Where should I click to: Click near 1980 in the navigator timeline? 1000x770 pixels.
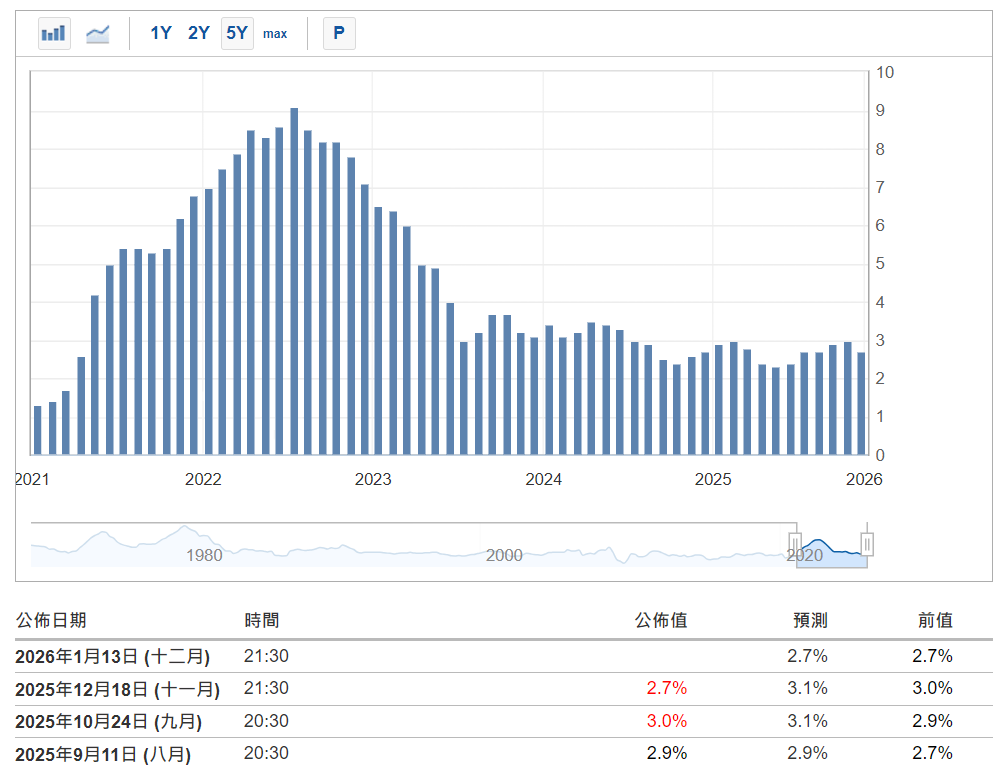pyautogui.click(x=204, y=555)
